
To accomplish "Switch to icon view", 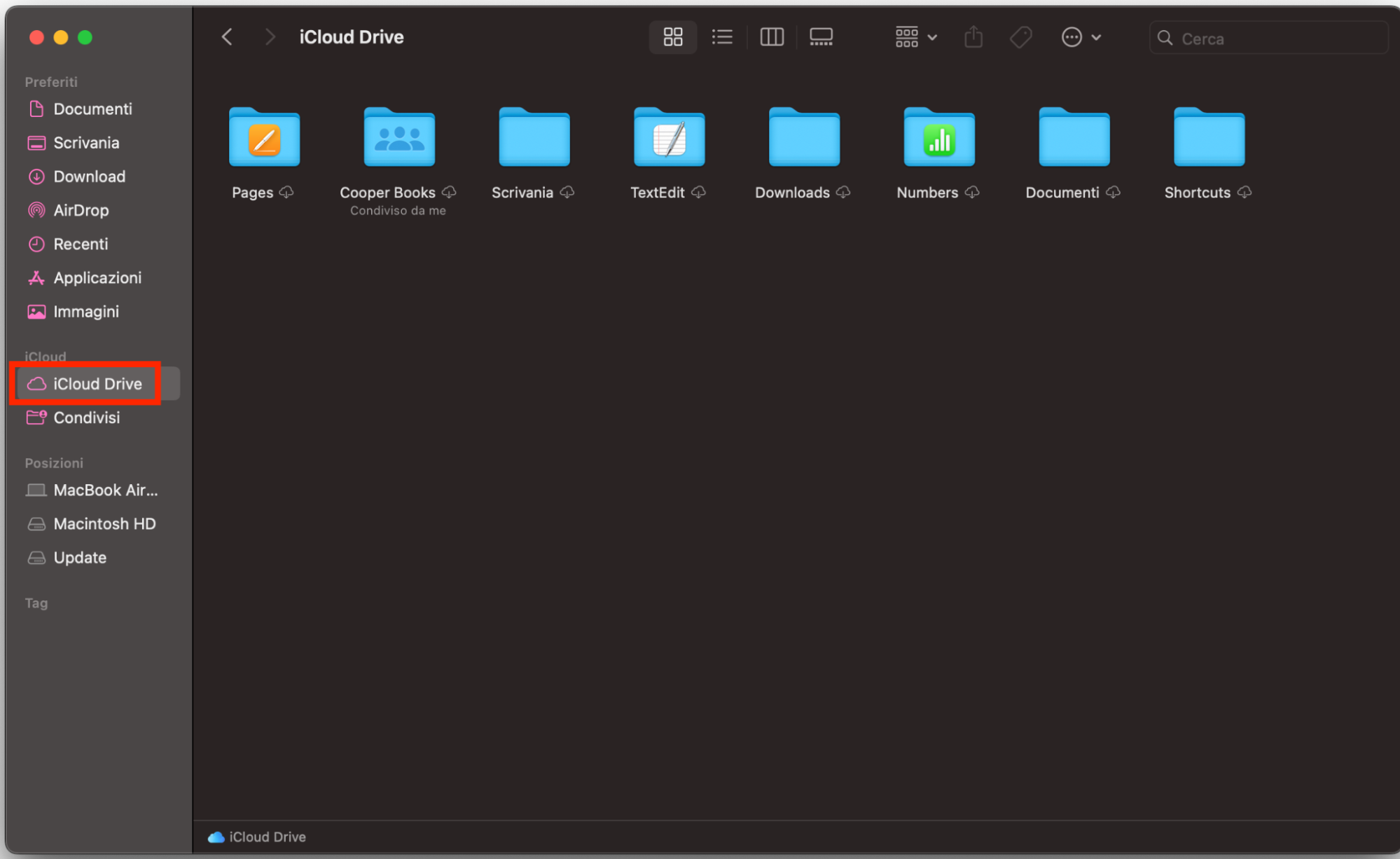I will pyautogui.click(x=673, y=37).
